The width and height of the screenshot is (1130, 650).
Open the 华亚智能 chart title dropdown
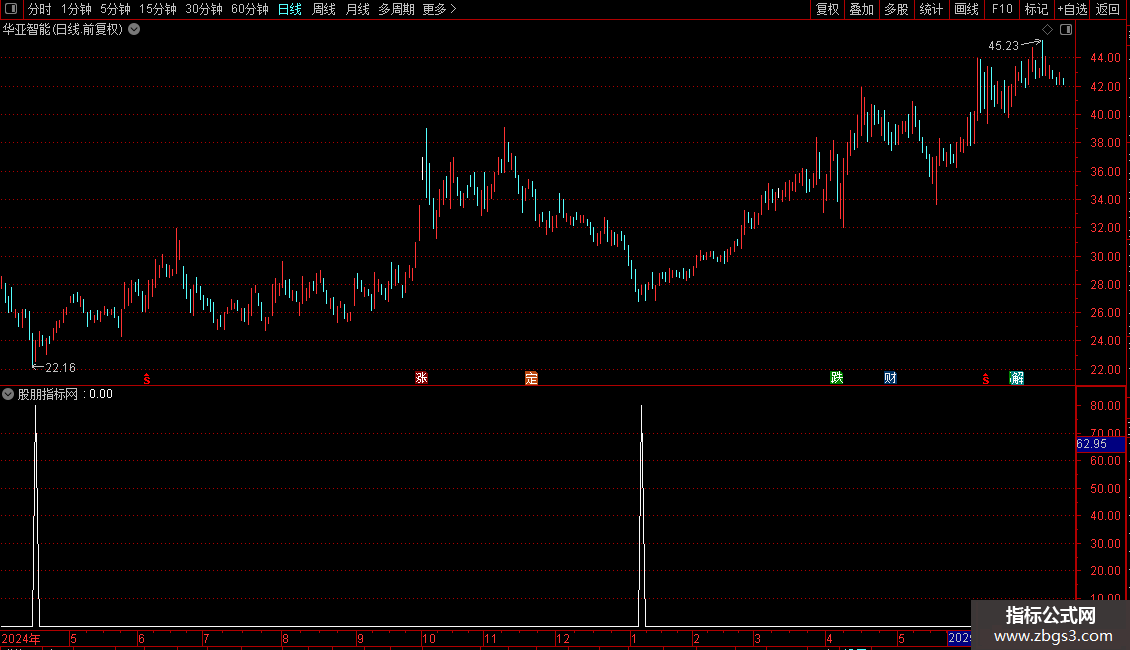pyautogui.click(x=134, y=30)
